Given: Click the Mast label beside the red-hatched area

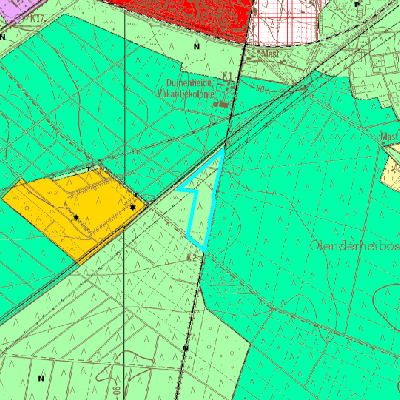Looking at the screenshot, I should [270, 53].
